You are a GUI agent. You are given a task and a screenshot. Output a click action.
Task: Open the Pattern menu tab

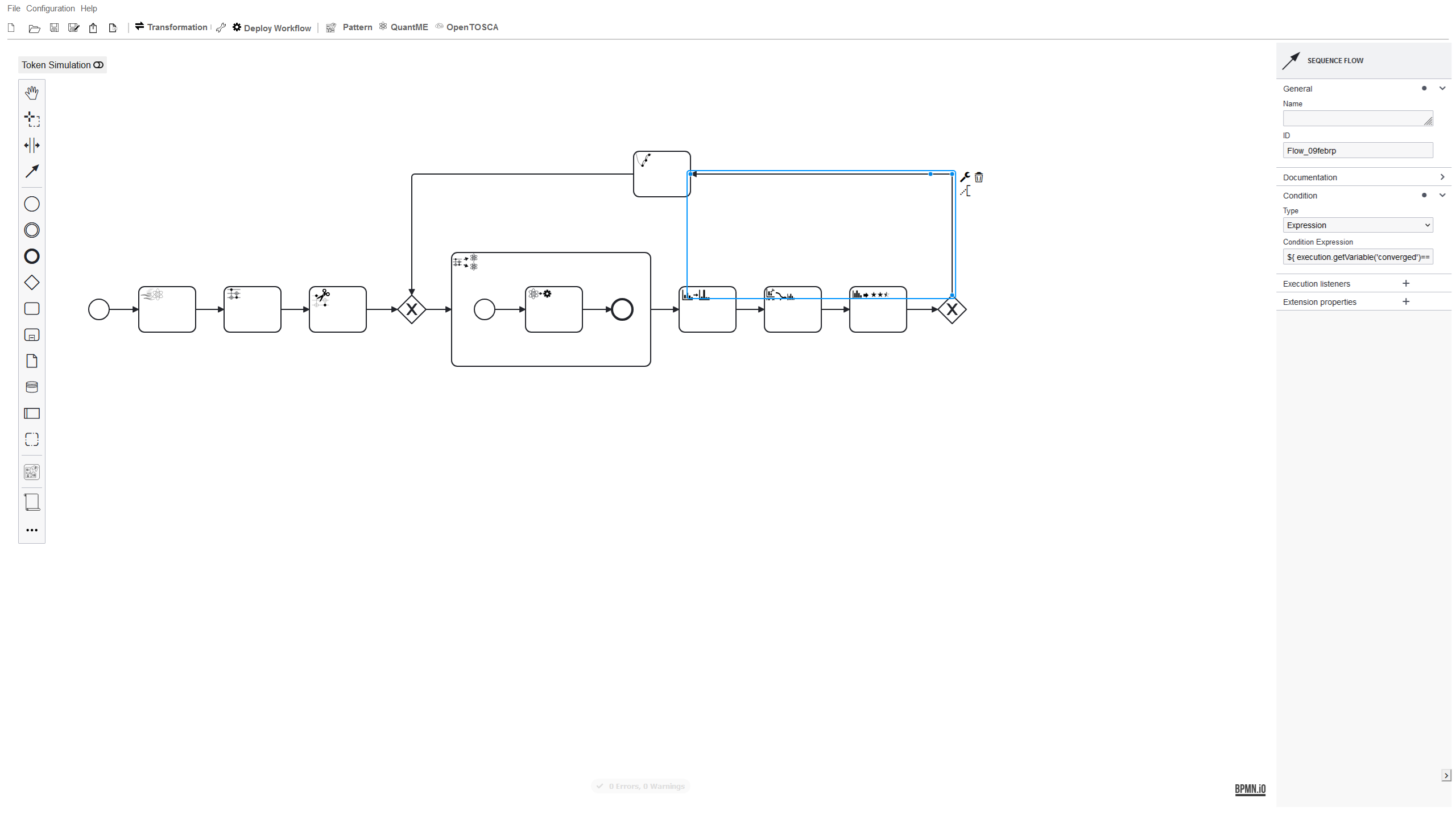357,27
